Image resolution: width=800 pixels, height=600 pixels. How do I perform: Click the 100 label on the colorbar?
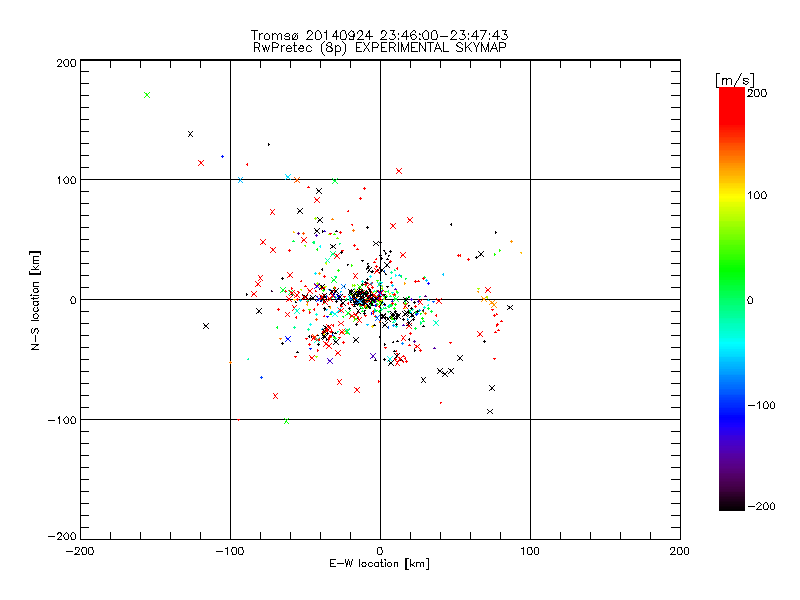[757, 195]
